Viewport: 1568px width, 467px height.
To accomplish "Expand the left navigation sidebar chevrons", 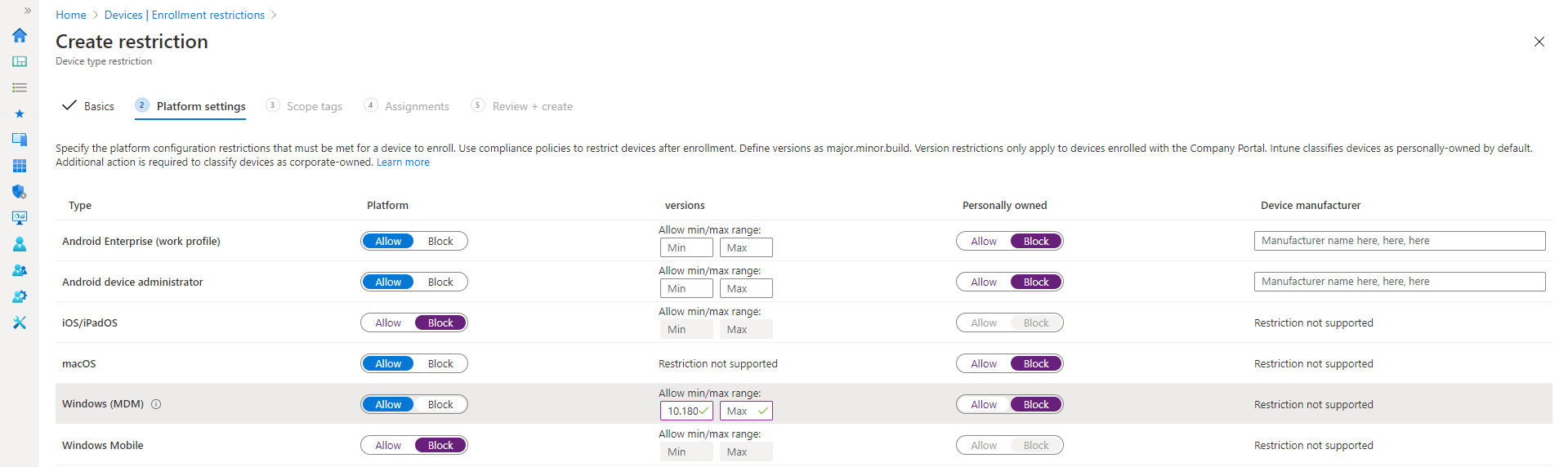I will tap(28, 11).
